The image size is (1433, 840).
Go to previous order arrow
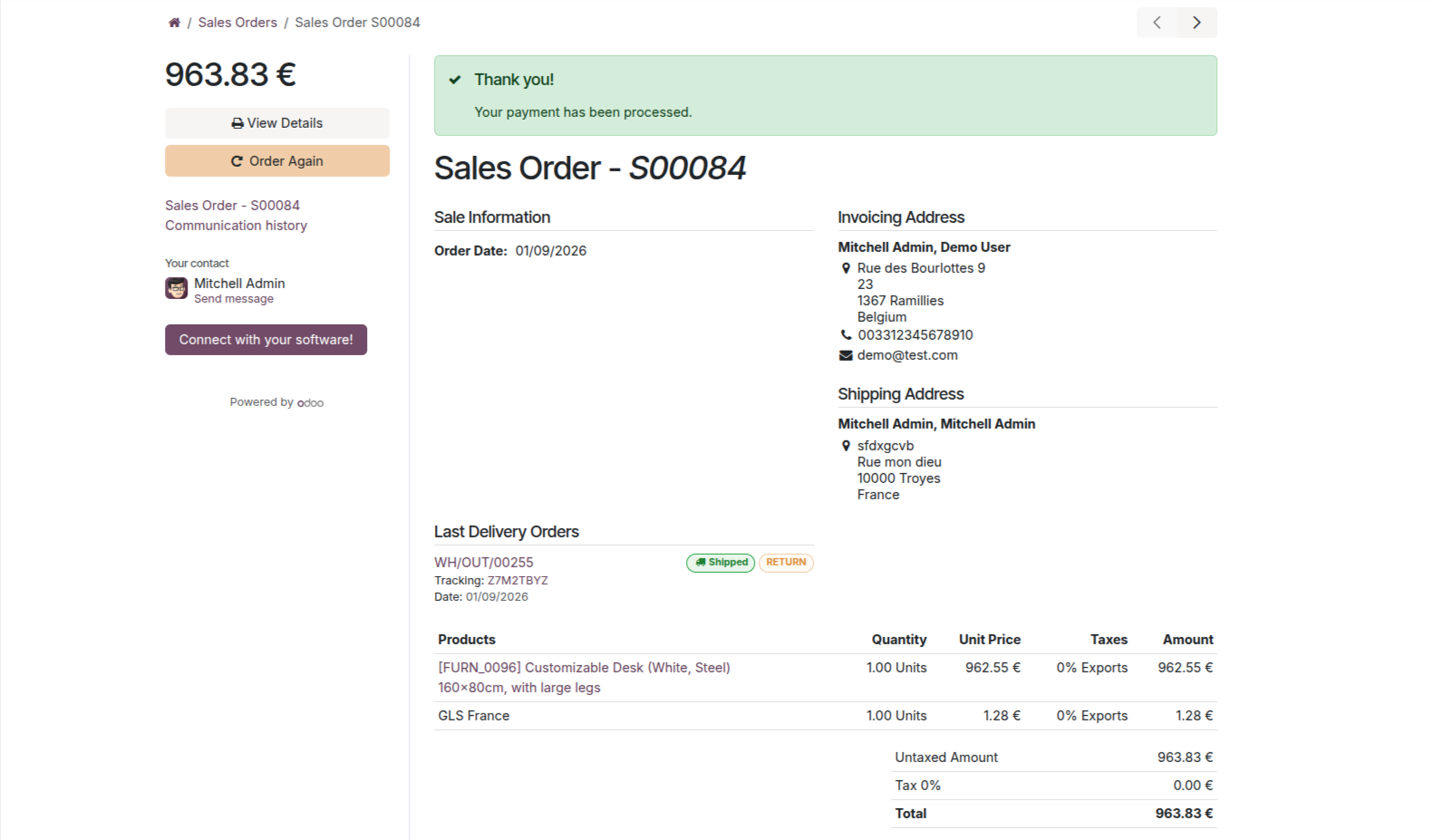tap(1157, 23)
